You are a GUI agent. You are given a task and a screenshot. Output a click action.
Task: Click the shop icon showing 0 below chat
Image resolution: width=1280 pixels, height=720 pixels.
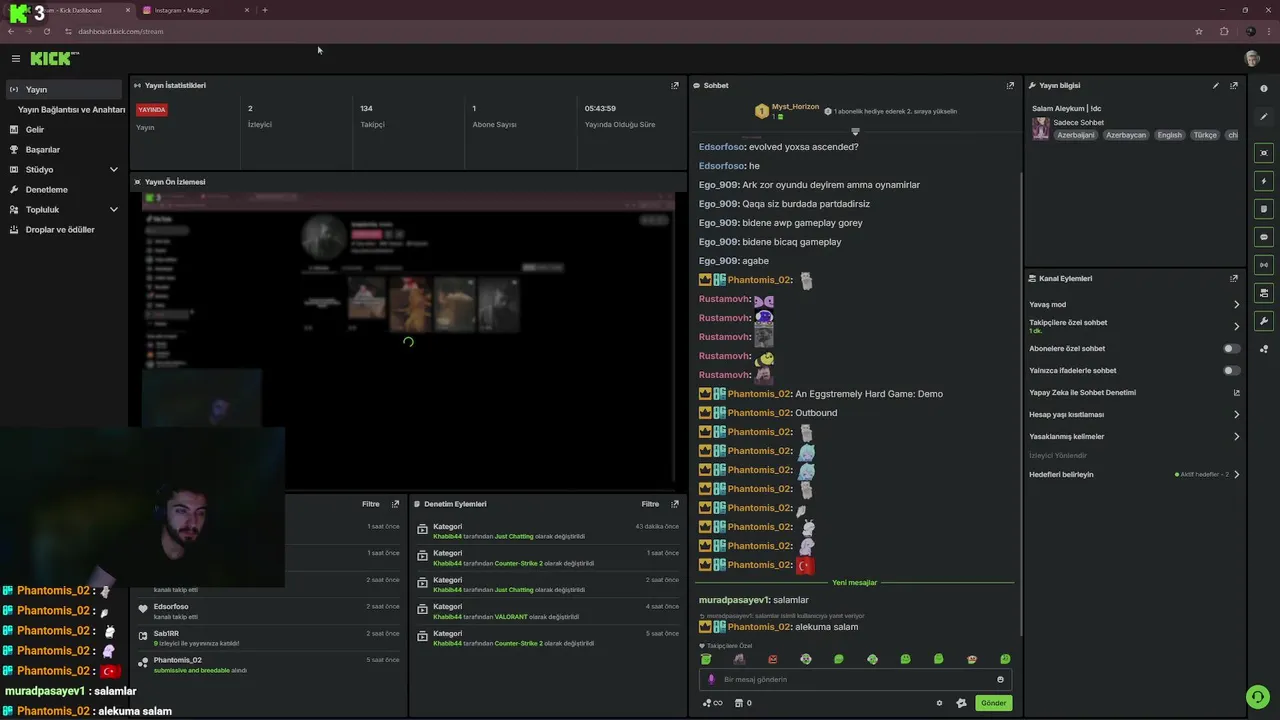point(743,703)
